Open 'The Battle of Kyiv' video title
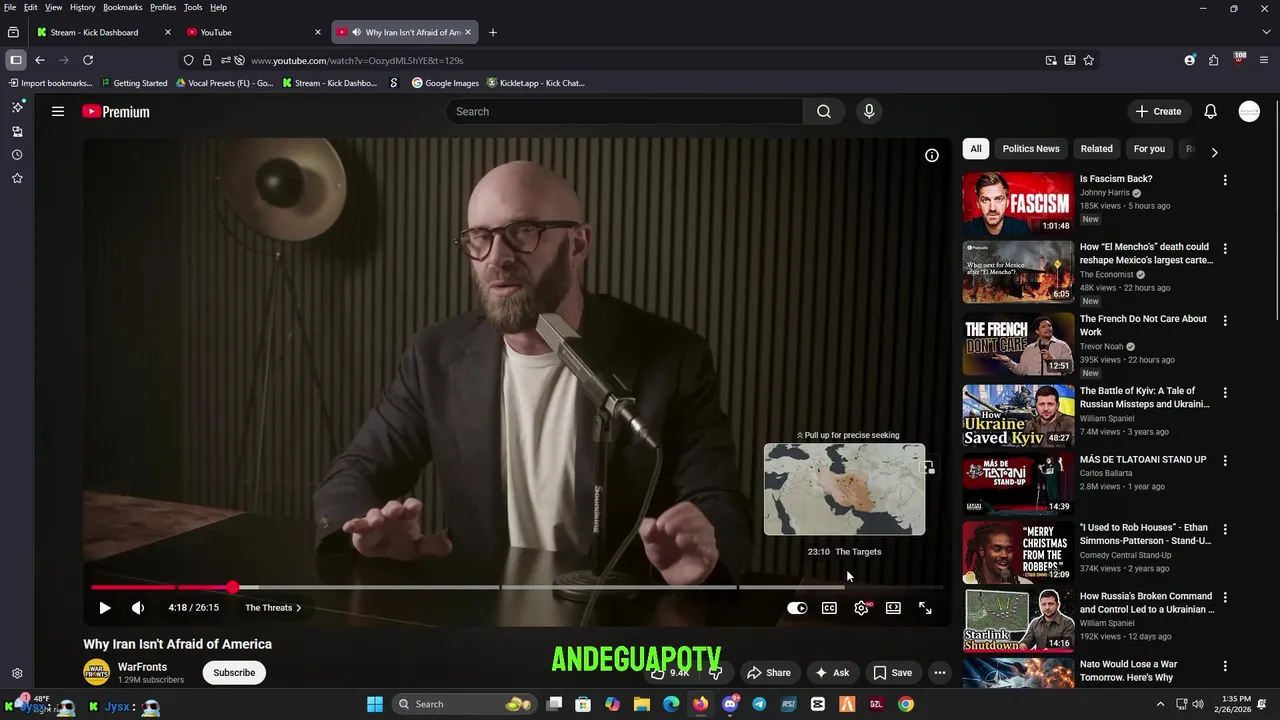The width and height of the screenshot is (1280, 720). (1144, 397)
